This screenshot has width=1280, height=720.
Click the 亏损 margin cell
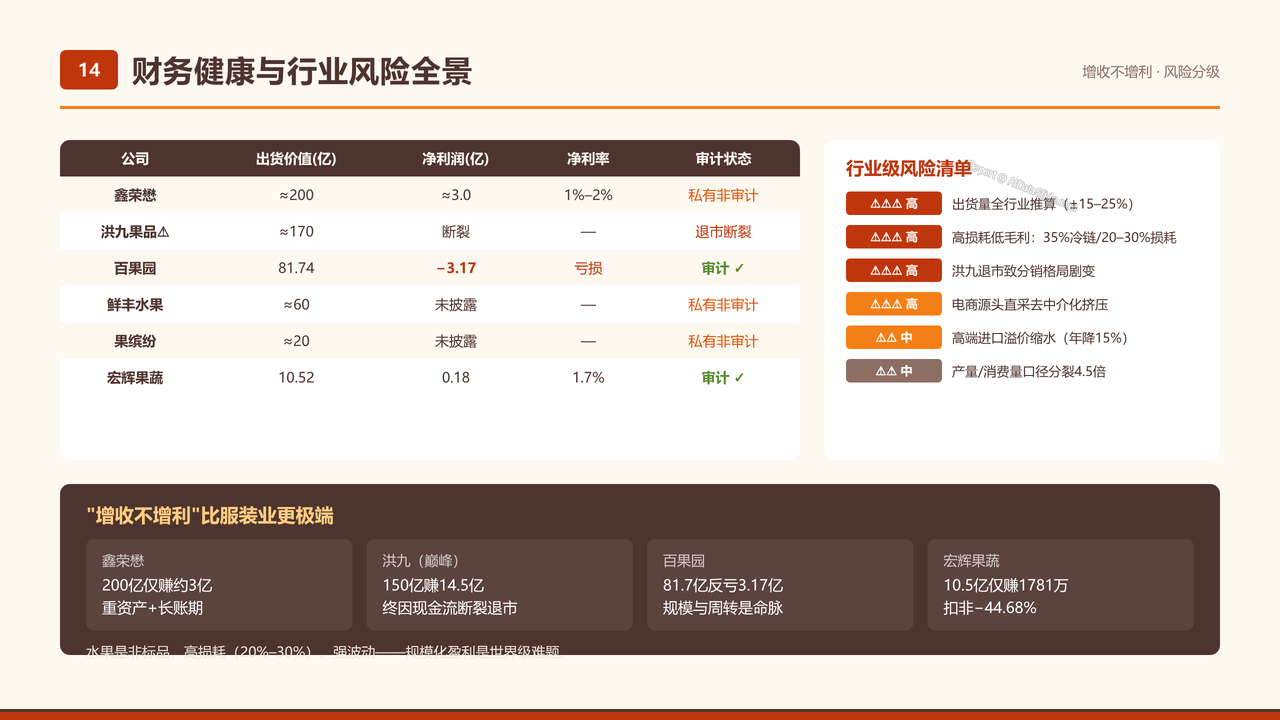click(x=588, y=268)
